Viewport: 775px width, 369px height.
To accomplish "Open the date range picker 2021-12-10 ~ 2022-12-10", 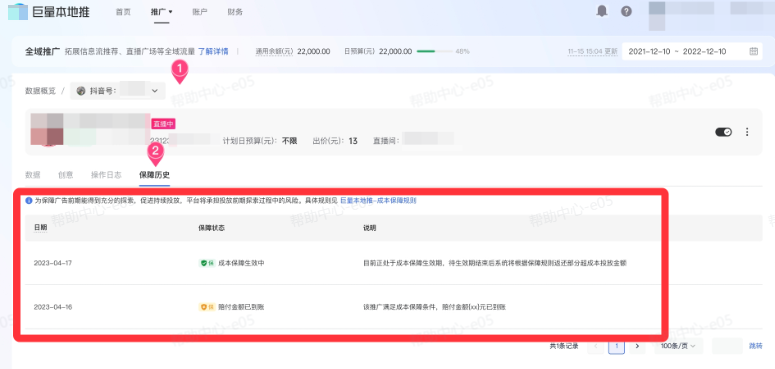I will (691, 51).
